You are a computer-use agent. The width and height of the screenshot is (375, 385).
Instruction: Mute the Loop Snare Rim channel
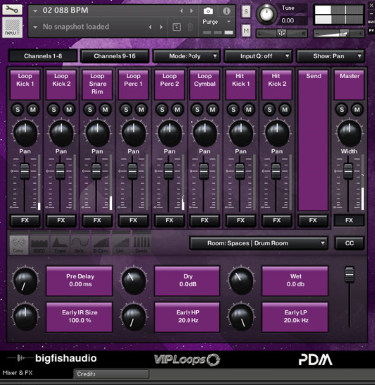(105, 109)
